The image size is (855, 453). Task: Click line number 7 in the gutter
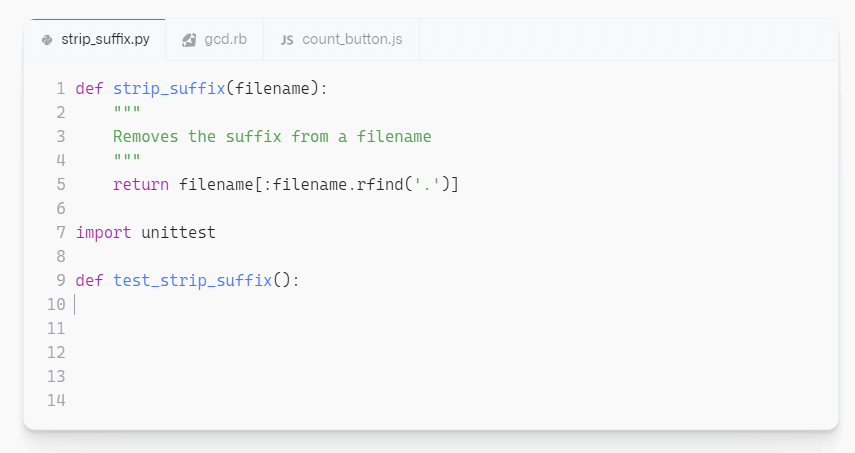click(x=61, y=232)
